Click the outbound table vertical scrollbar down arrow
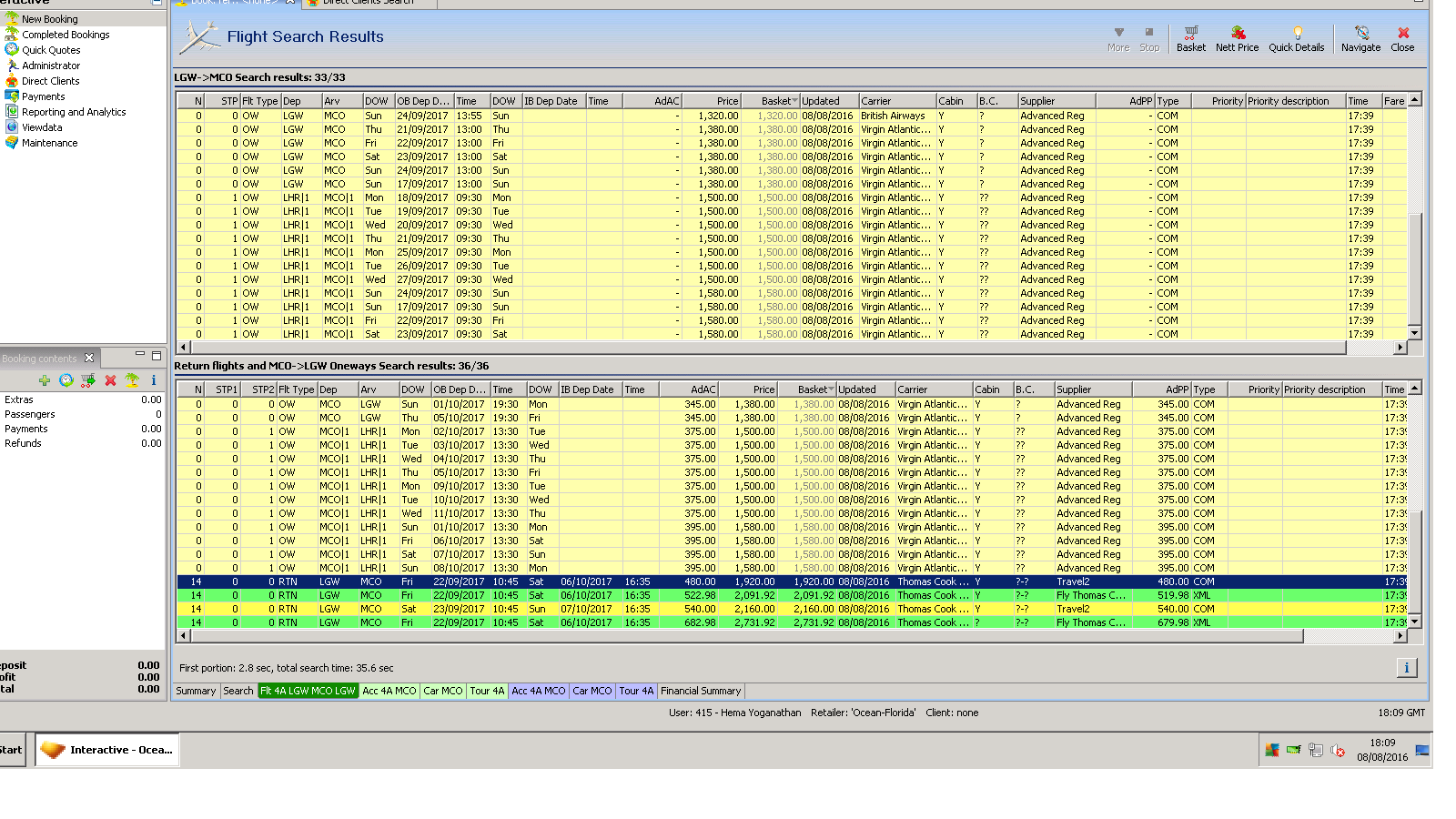Image resolution: width=1456 pixels, height=819 pixels. tap(1414, 334)
